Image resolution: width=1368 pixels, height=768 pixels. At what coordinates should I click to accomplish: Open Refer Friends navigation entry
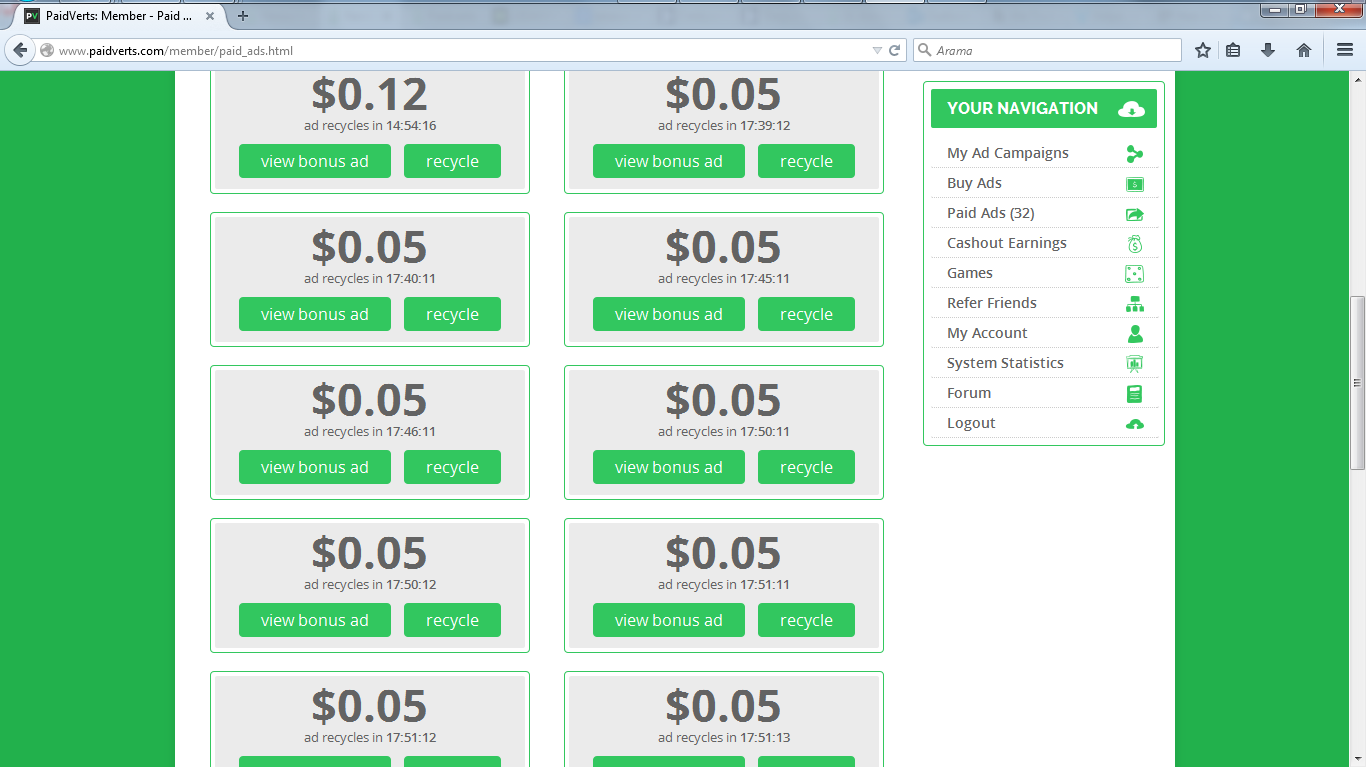pos(992,303)
